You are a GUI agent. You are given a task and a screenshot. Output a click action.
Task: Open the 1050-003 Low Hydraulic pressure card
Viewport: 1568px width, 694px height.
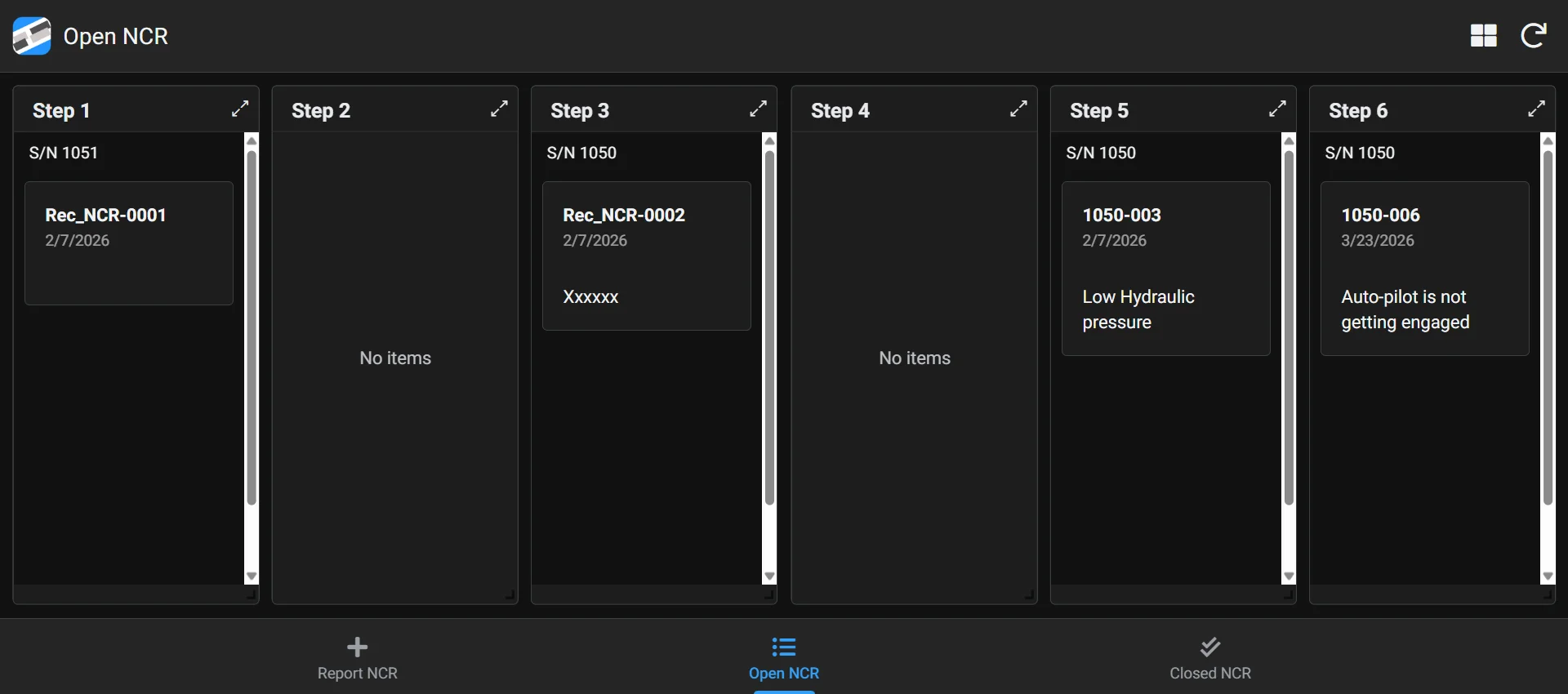tap(1165, 269)
